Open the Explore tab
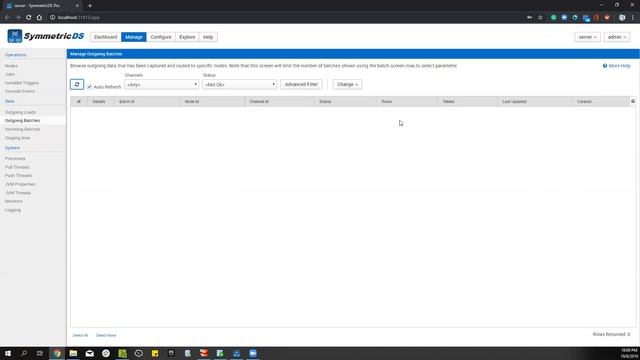 click(x=187, y=37)
